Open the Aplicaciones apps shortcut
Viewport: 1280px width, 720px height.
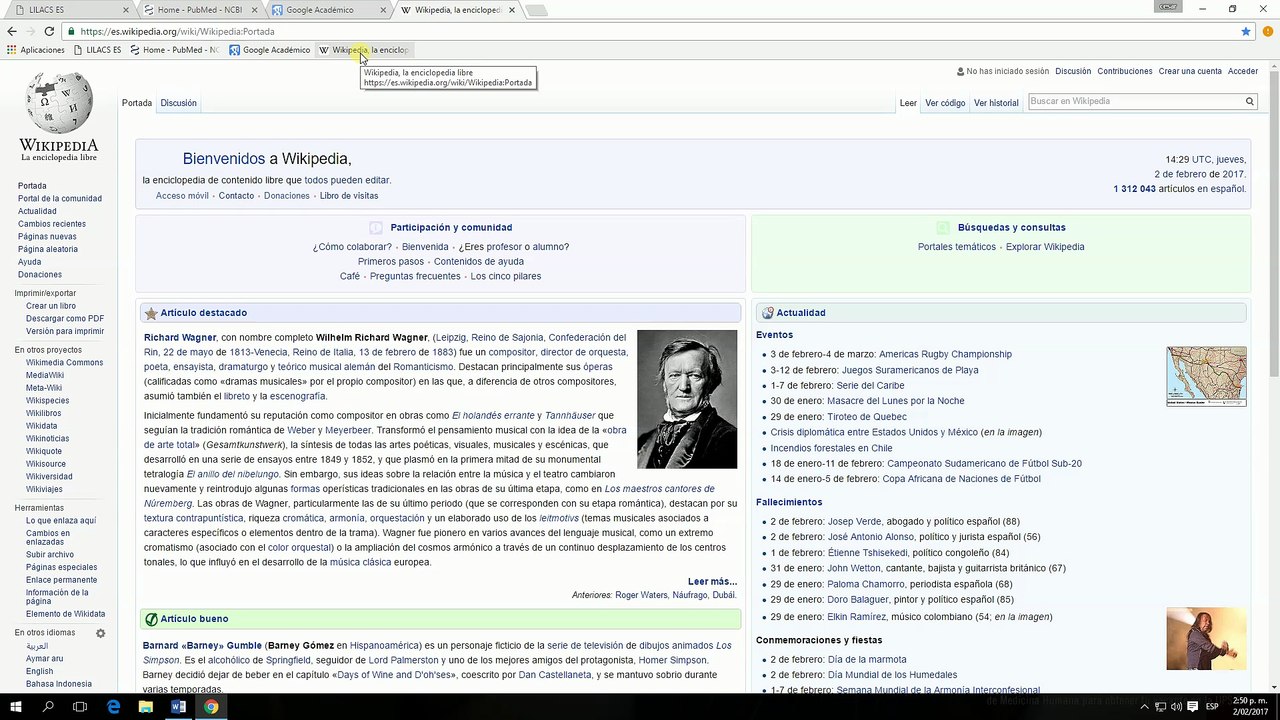pyautogui.click(x=36, y=50)
